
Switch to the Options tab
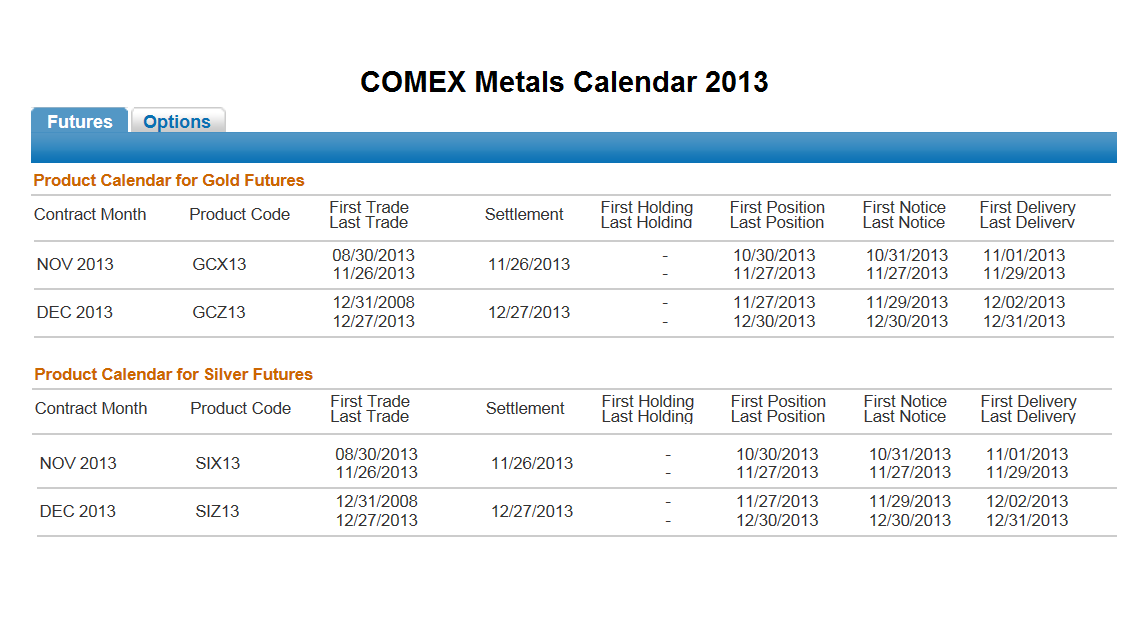[x=177, y=122]
